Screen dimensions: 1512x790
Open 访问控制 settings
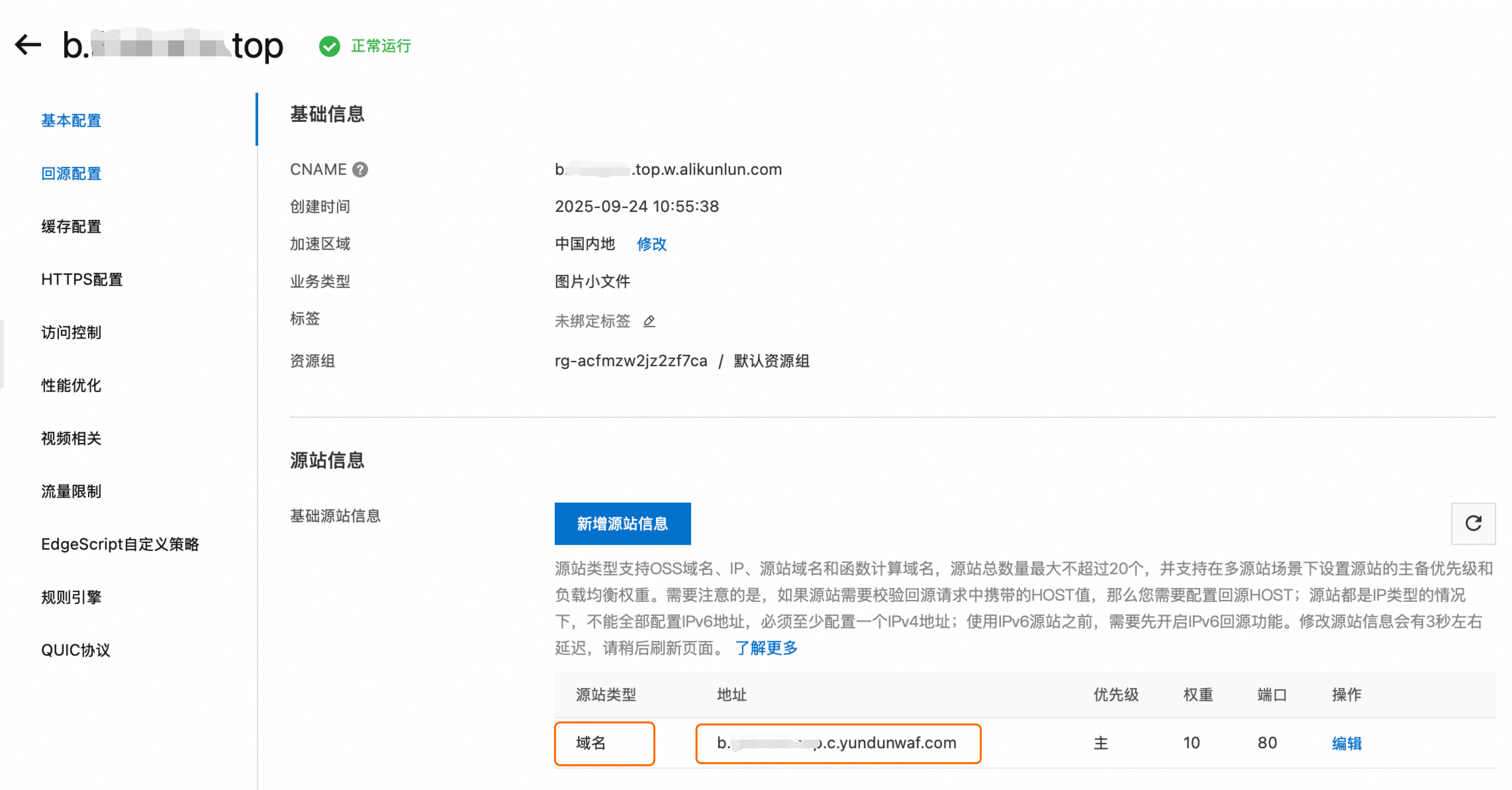[x=71, y=332]
